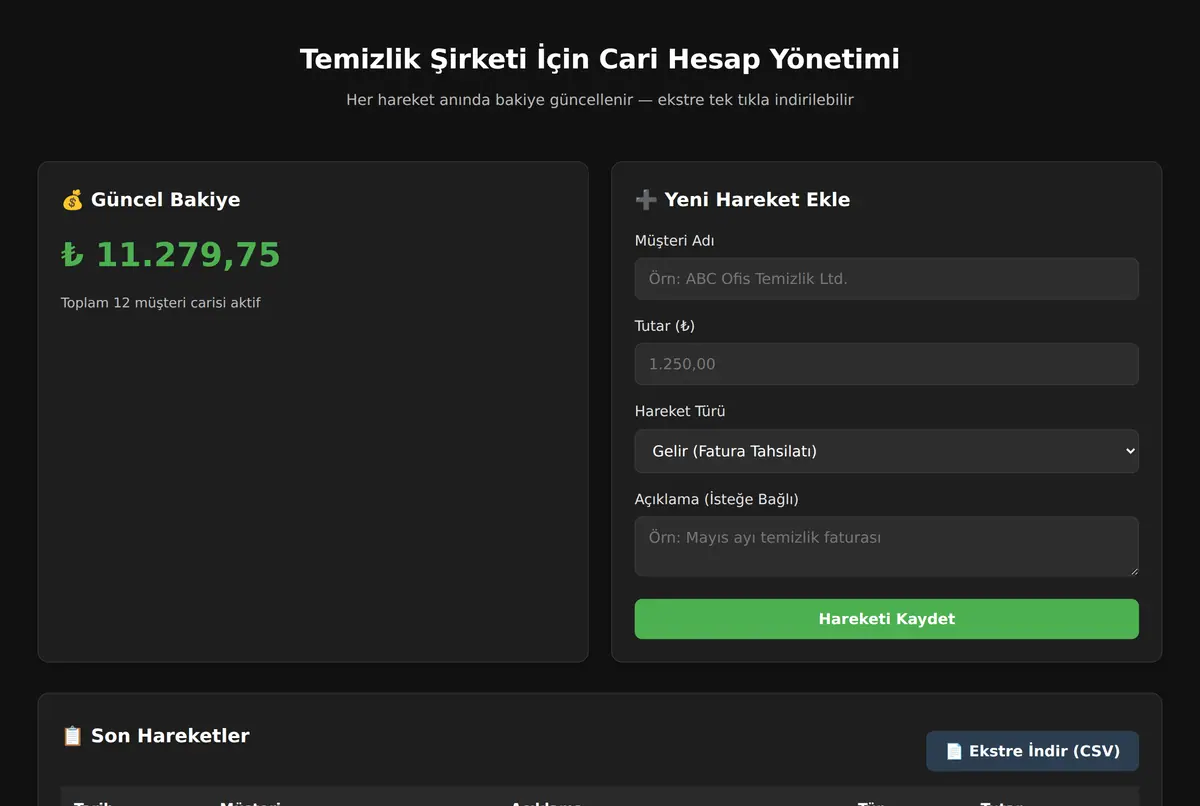Click the page title 'Temizlik Şirketi İçin Cari Hesap Yönetimi'
This screenshot has width=1200, height=806.
coord(600,59)
